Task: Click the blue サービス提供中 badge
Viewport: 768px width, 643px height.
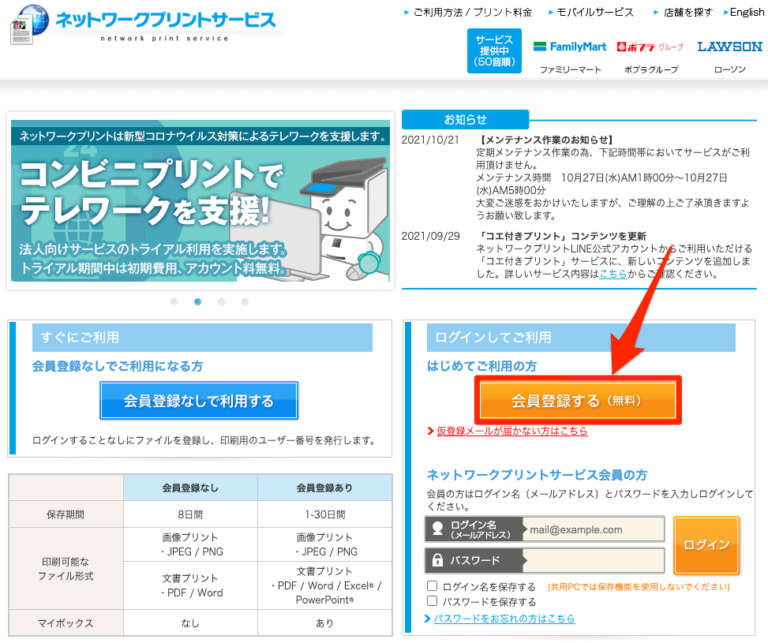Action: tap(494, 50)
